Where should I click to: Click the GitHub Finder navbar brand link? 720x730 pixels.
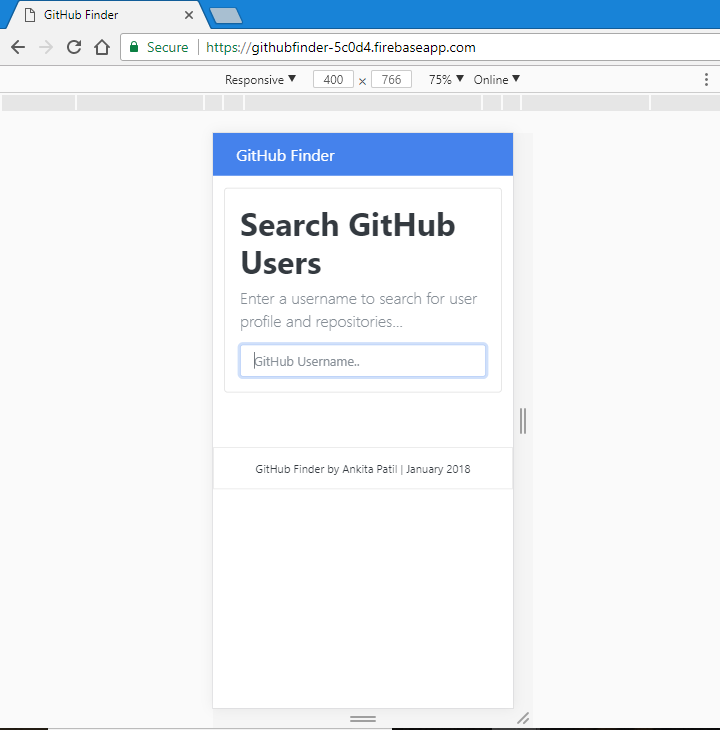click(x=285, y=155)
